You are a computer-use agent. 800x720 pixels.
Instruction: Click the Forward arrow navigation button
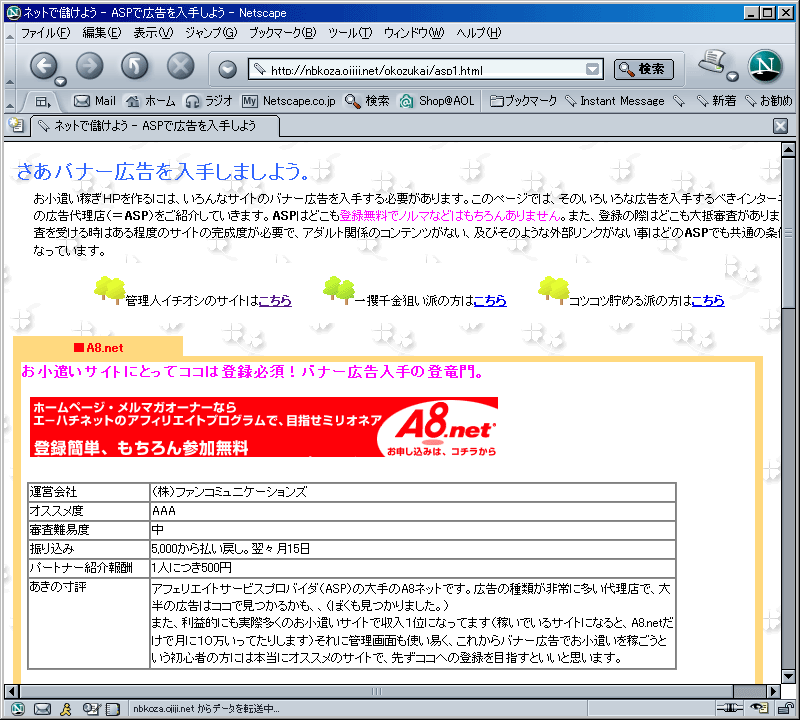(x=89, y=66)
